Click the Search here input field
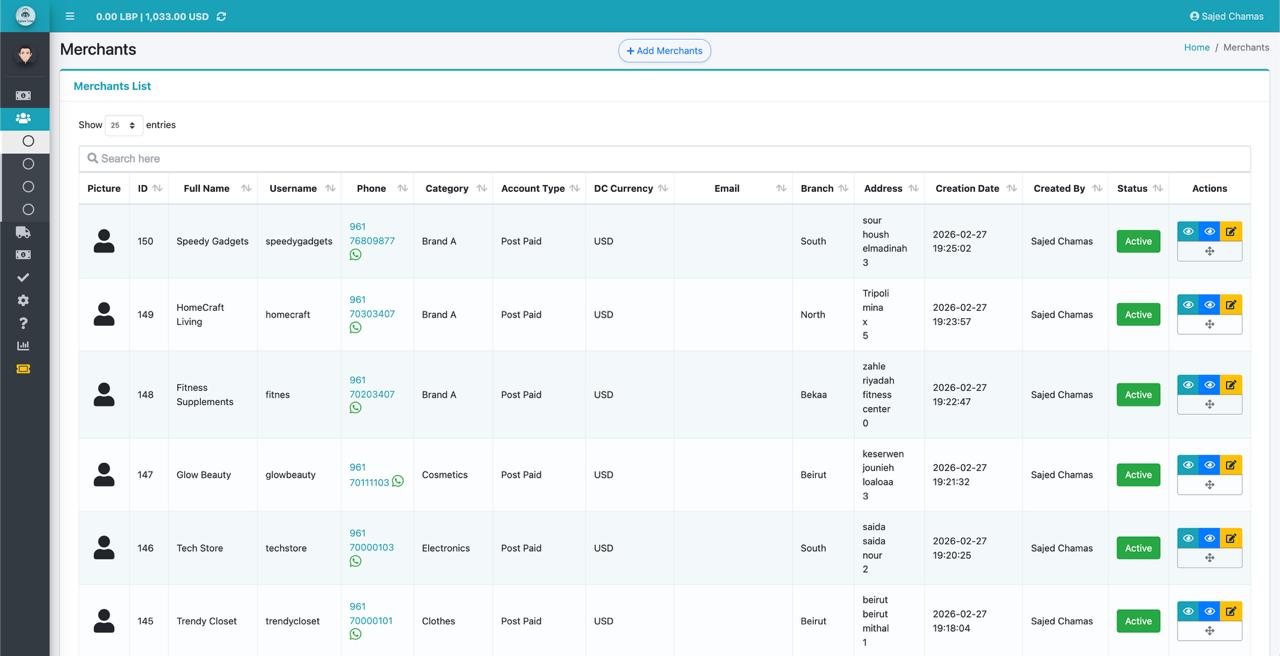This screenshot has height=656, width=1280. pyautogui.click(x=664, y=158)
